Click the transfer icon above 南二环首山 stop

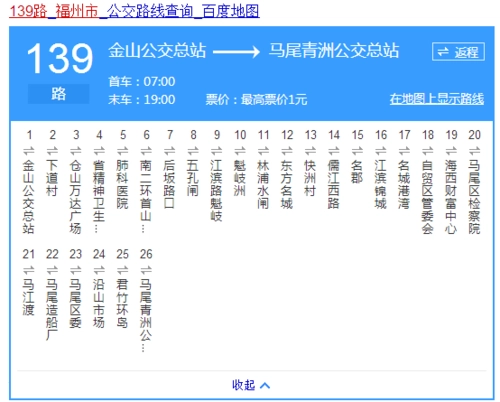146,151
